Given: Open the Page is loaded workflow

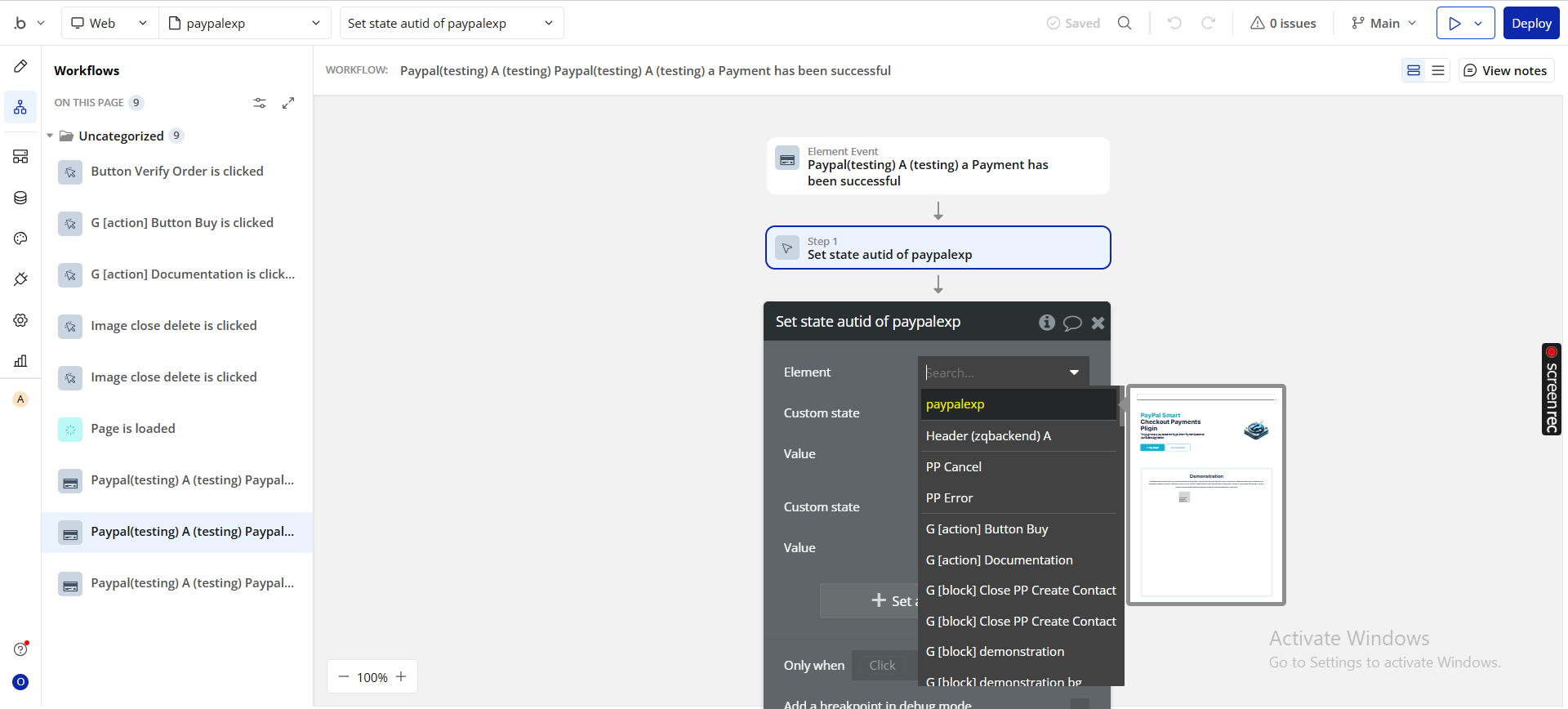Looking at the screenshot, I should pos(177,429).
